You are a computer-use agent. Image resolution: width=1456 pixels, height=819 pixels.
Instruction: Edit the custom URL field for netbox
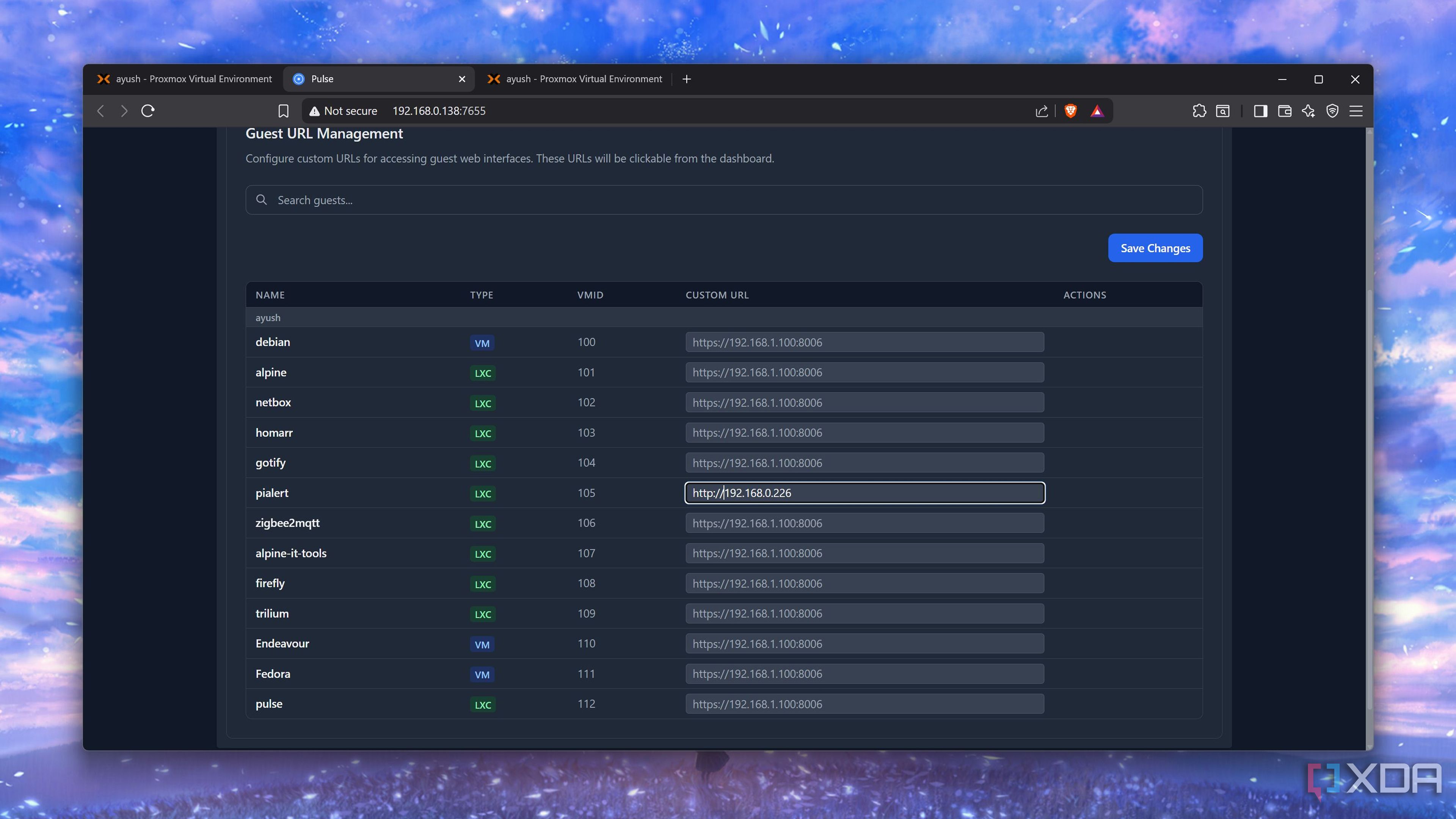click(x=864, y=402)
